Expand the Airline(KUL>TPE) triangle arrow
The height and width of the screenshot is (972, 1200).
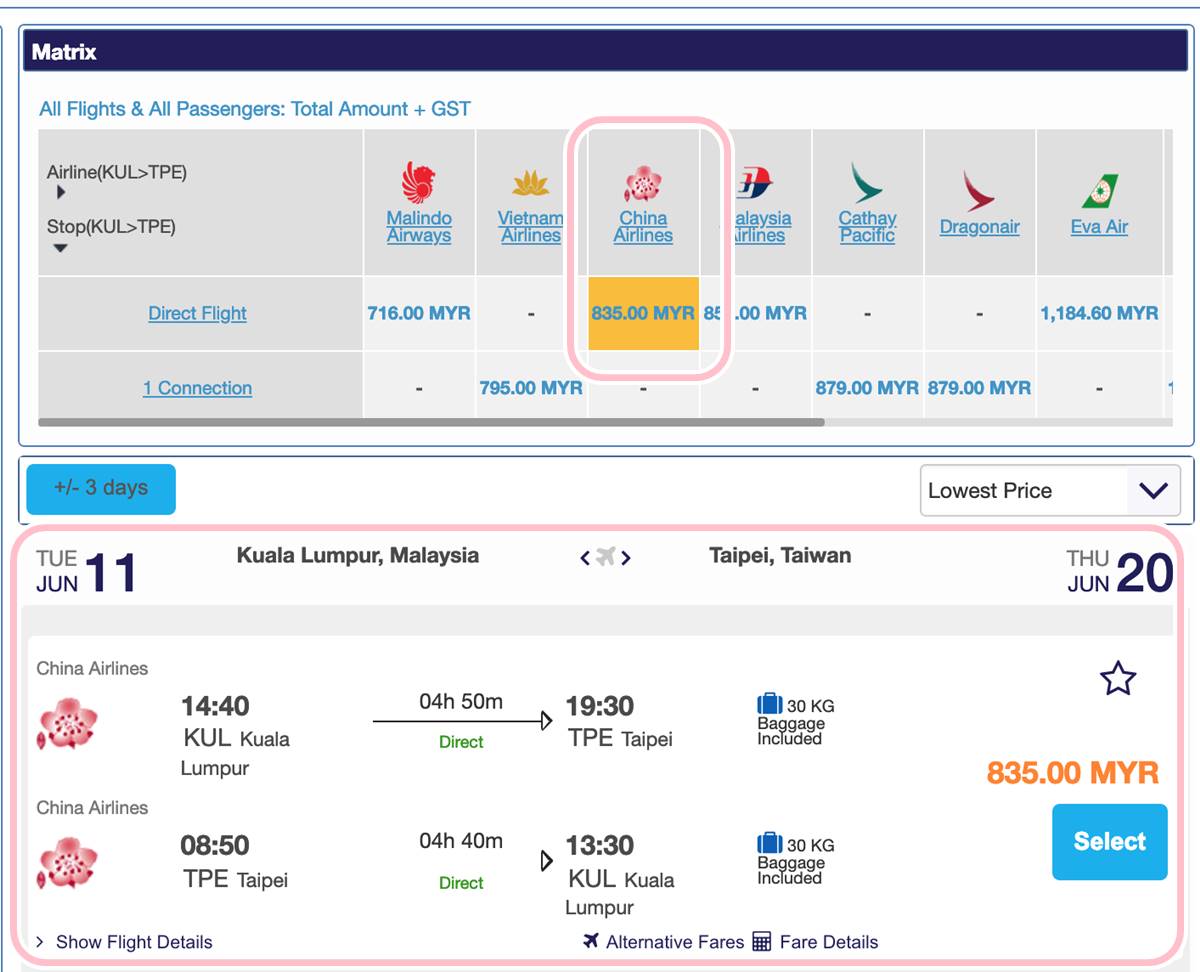tap(61, 193)
